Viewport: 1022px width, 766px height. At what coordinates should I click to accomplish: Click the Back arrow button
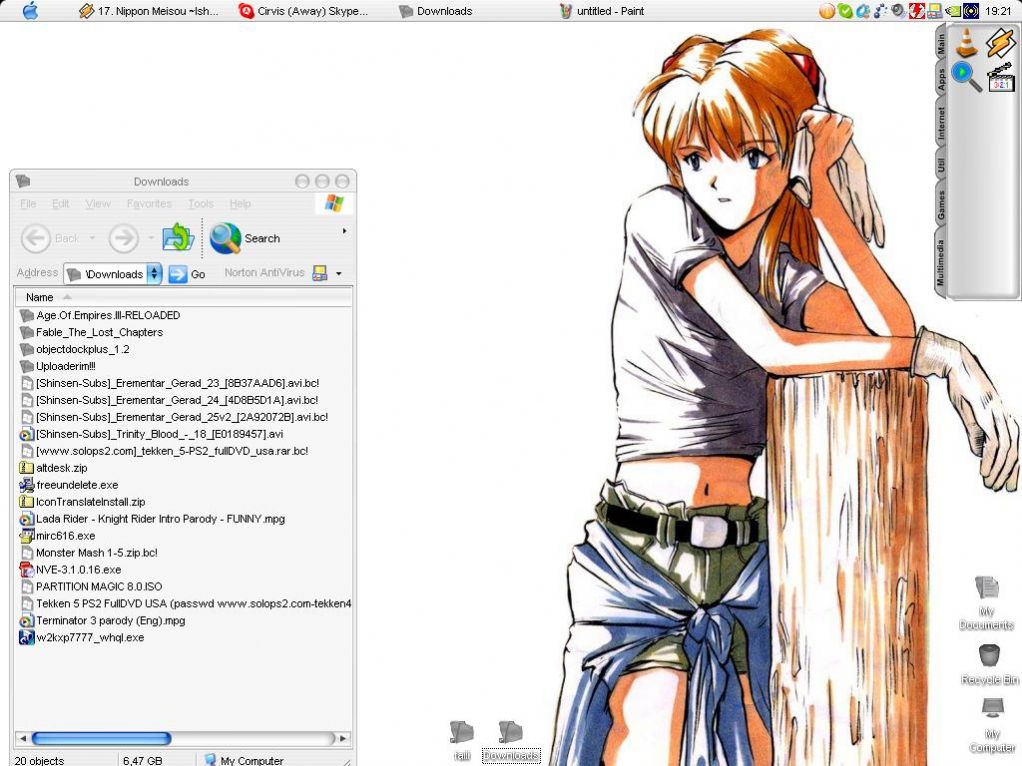click(x=36, y=238)
